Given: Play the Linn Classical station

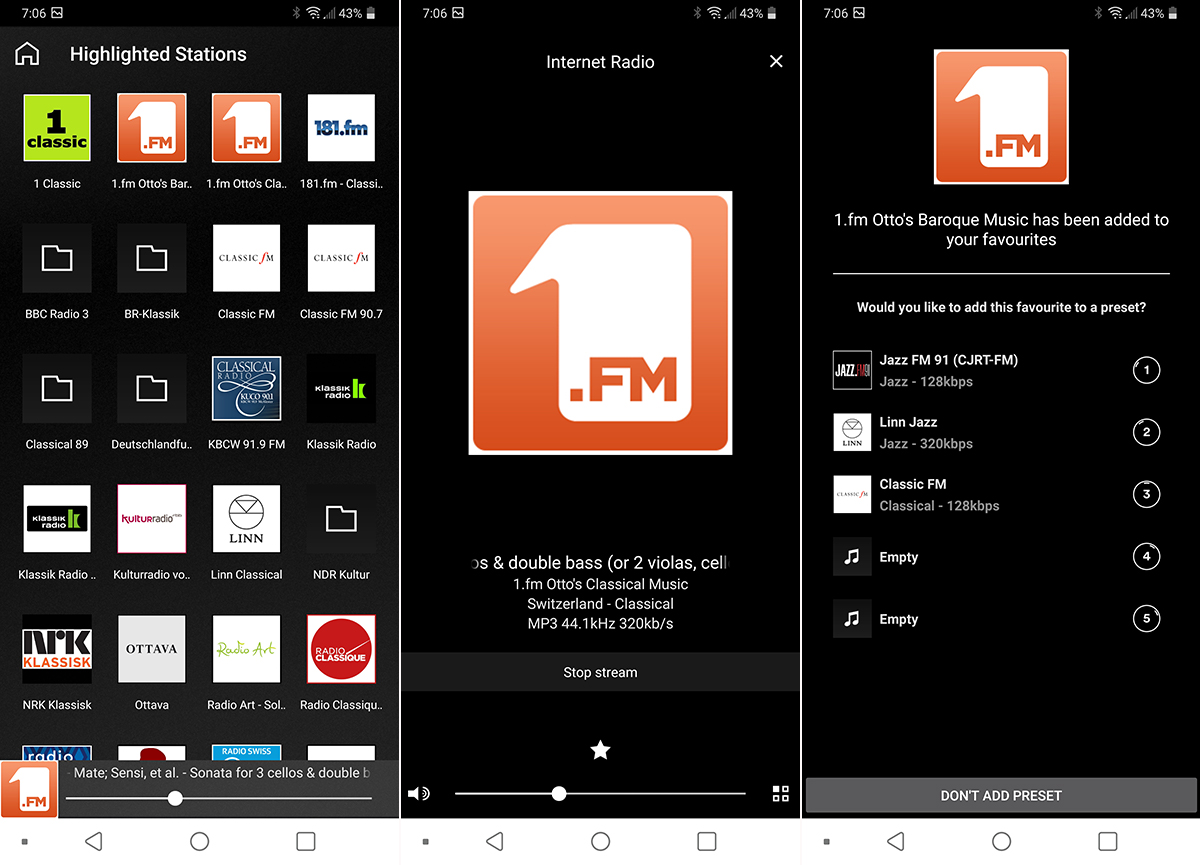Looking at the screenshot, I should 246,518.
